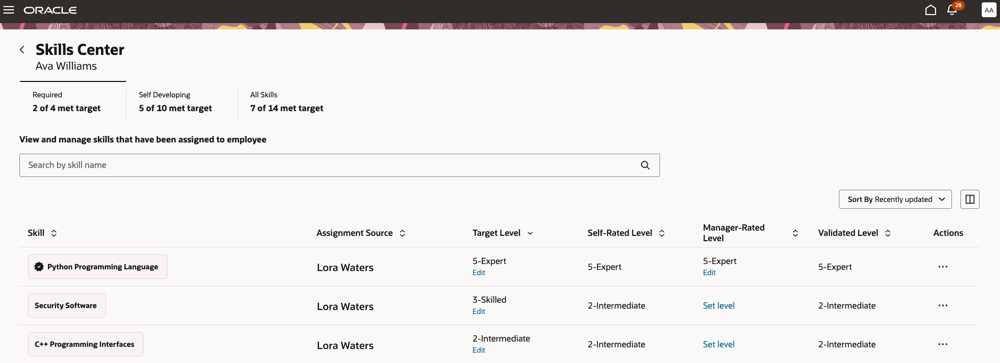This screenshot has height=363, width=1000.
Task: Click the search magnifier icon
Action: pos(645,165)
